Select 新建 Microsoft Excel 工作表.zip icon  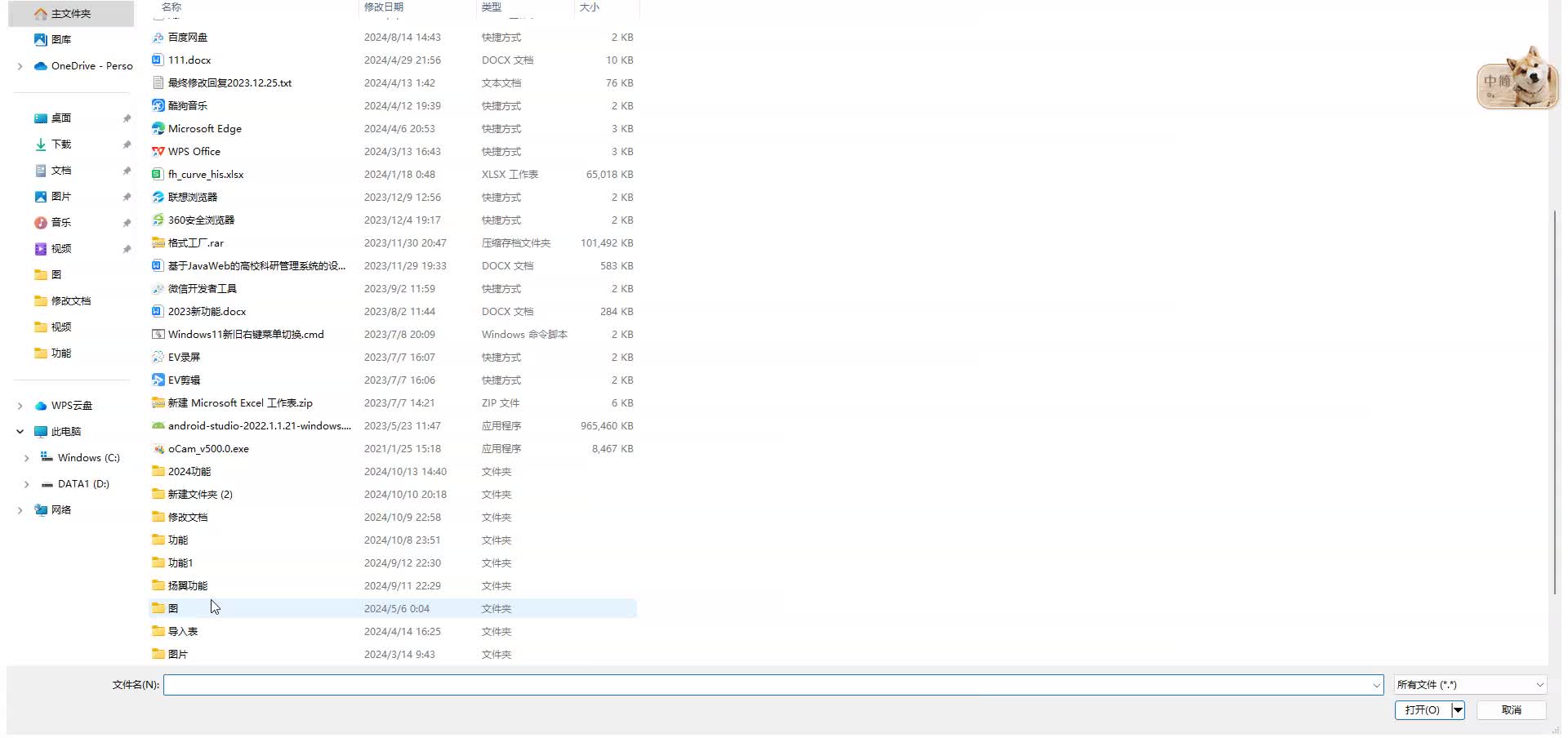pos(158,403)
